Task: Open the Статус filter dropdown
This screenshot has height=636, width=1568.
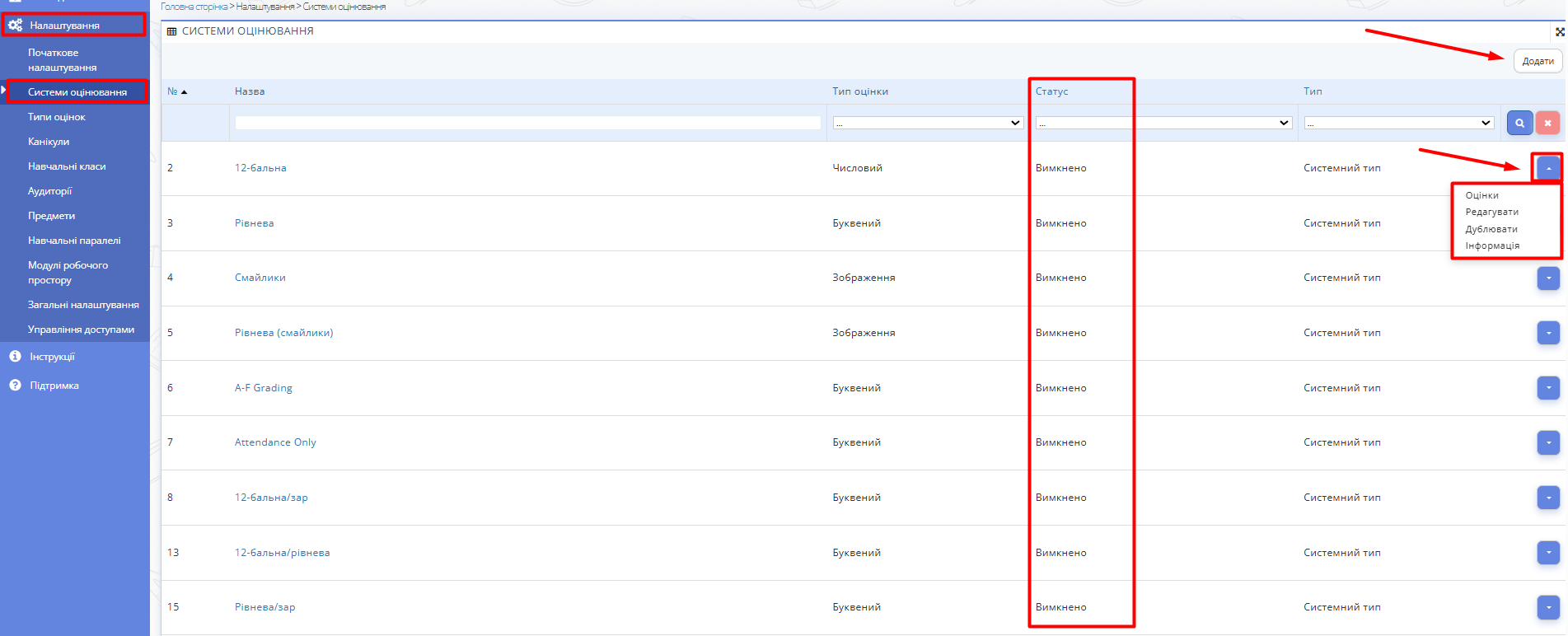Action: [1163, 123]
